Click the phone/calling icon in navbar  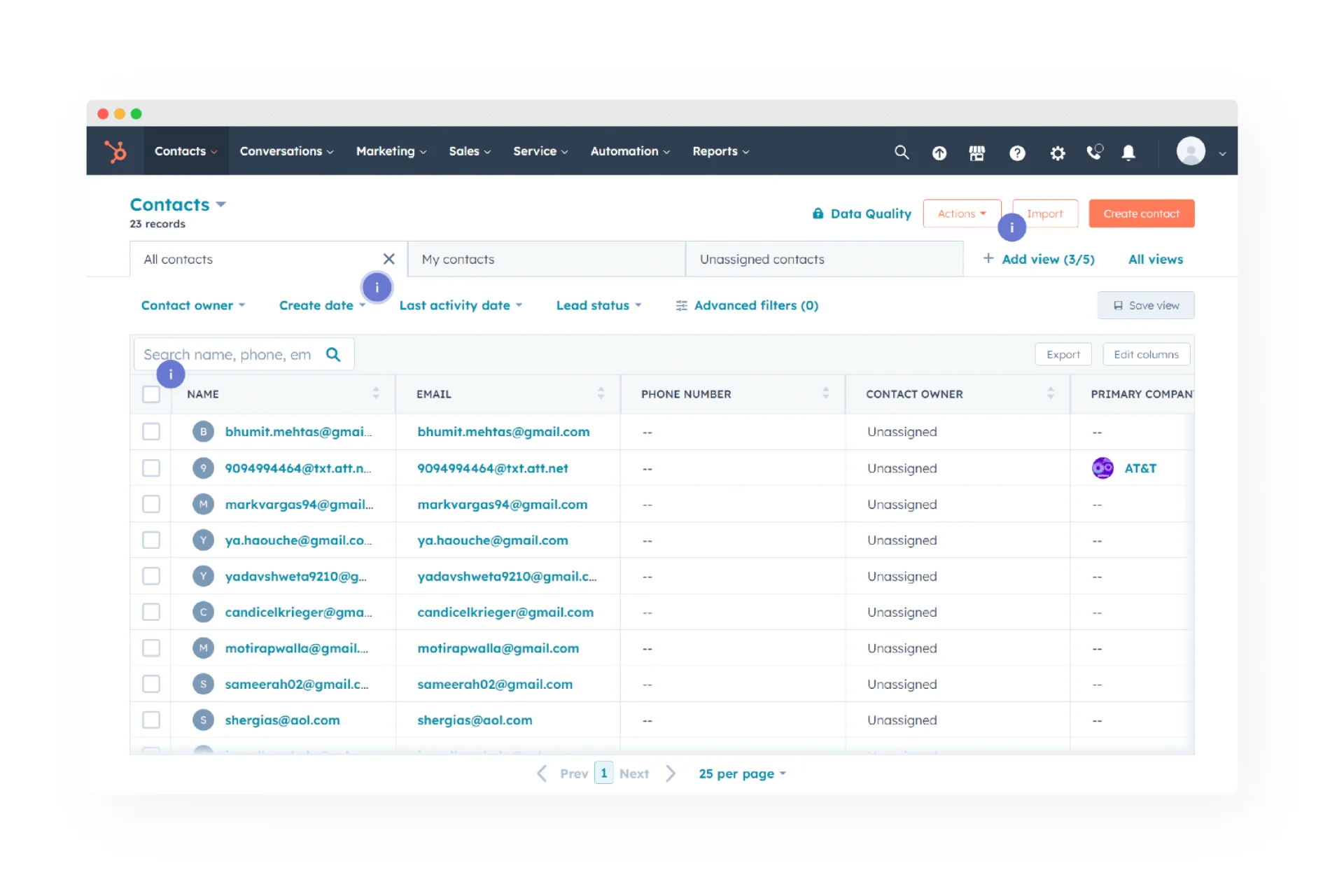pos(1093,151)
